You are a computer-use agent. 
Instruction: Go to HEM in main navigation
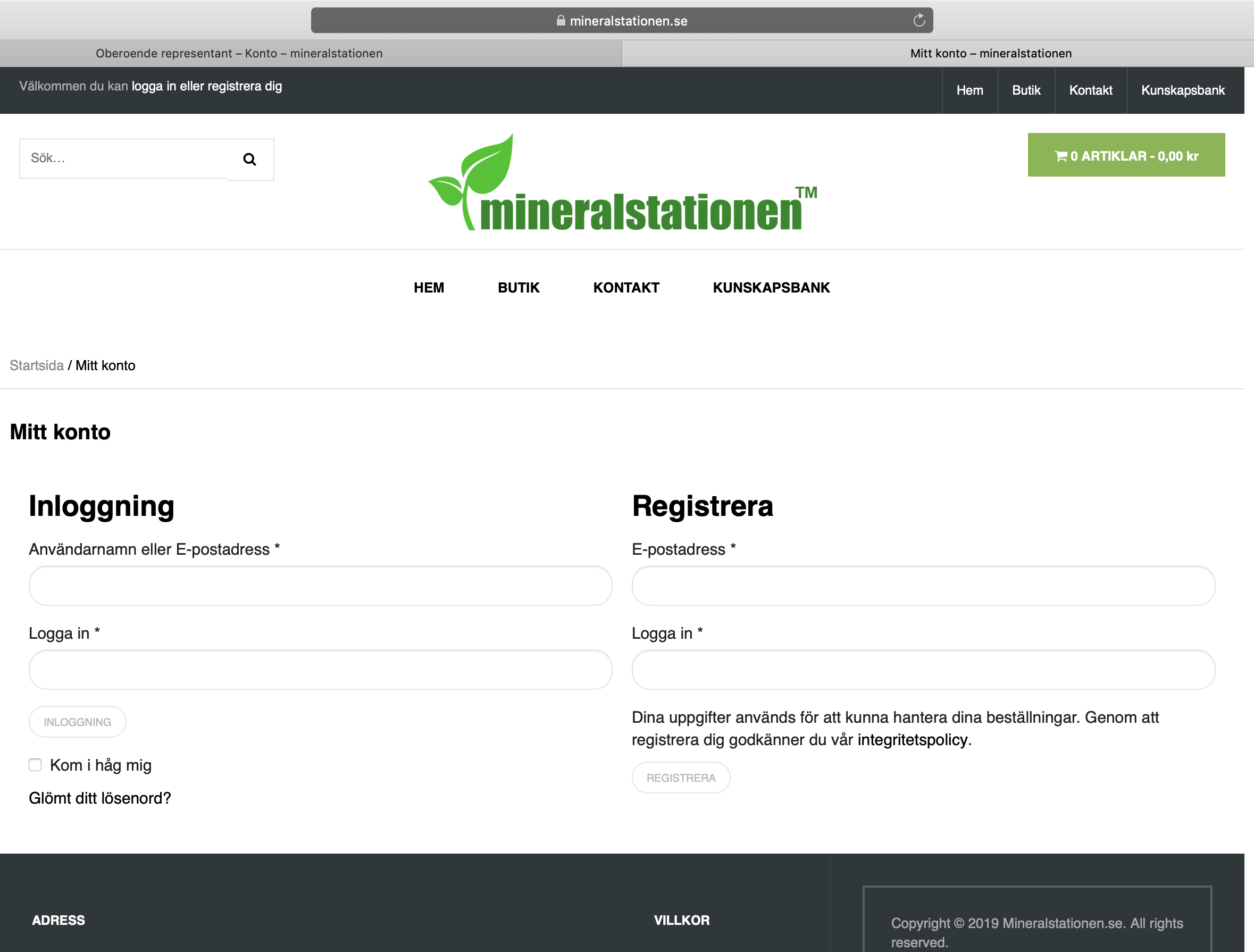(x=429, y=288)
